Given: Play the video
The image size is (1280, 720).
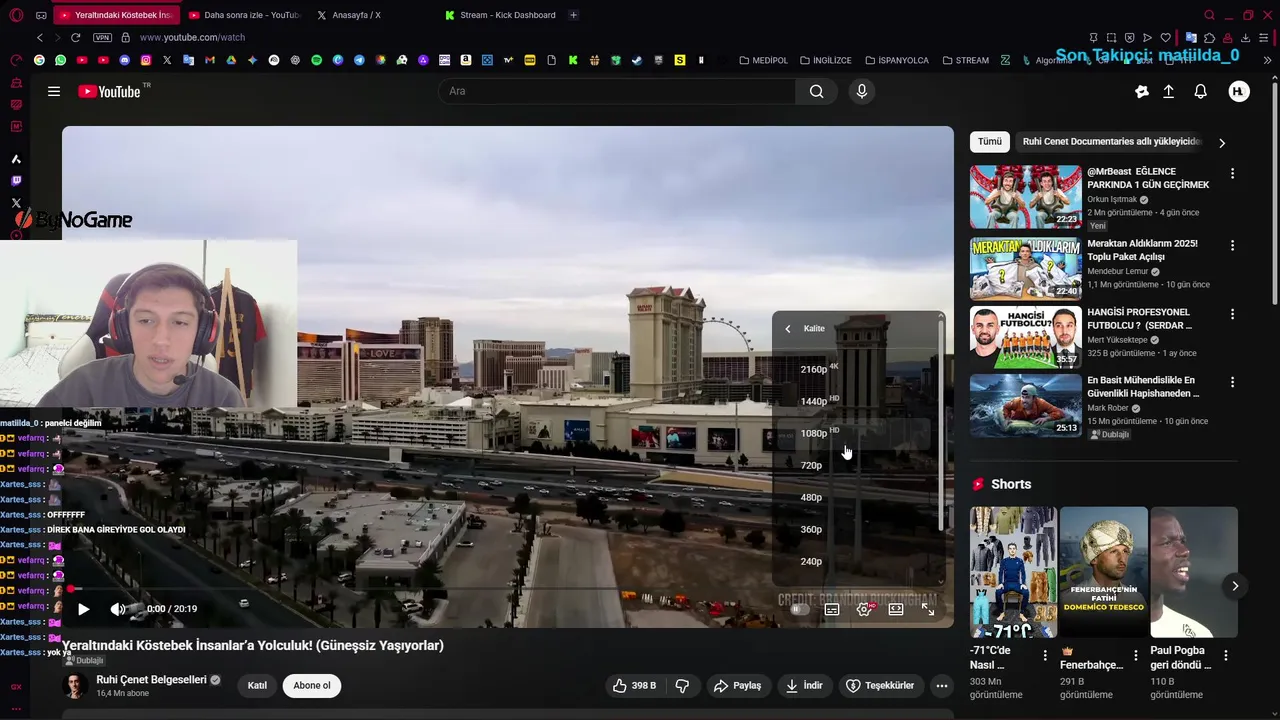Looking at the screenshot, I should 84,609.
